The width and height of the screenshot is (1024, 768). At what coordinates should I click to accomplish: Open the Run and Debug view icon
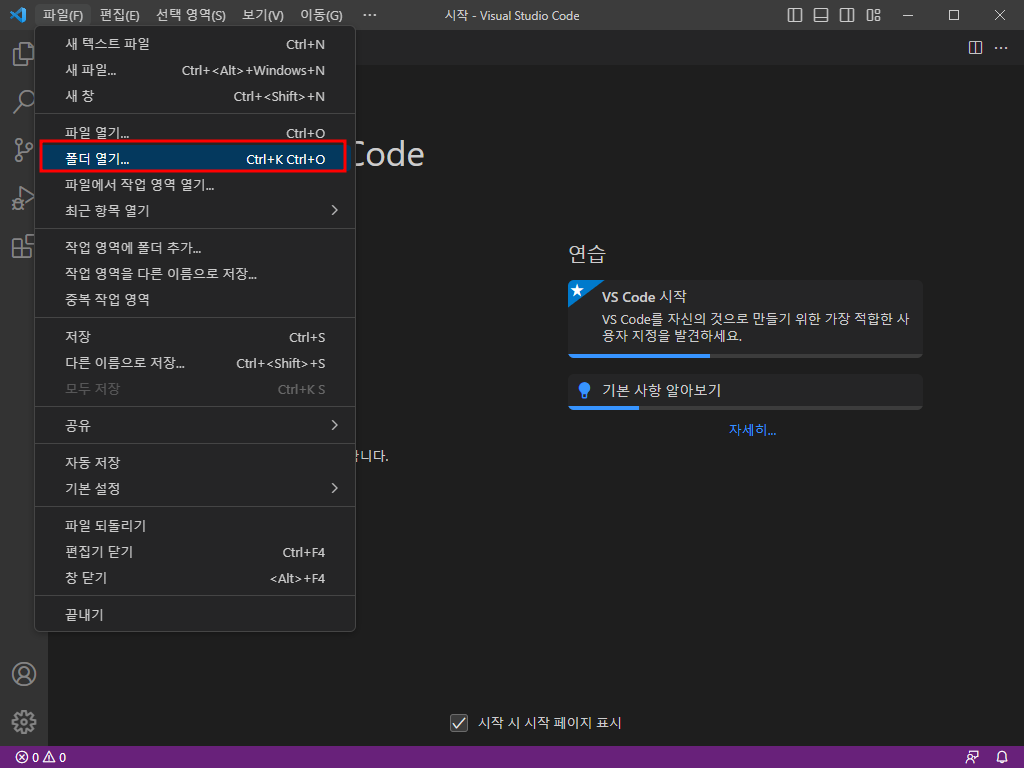[x=24, y=198]
